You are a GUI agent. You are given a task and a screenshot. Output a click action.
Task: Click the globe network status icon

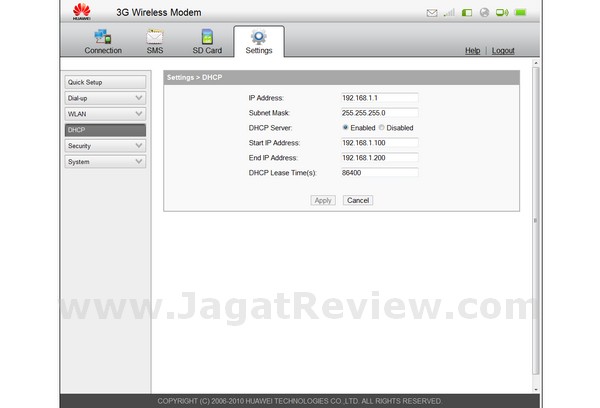[x=484, y=13]
